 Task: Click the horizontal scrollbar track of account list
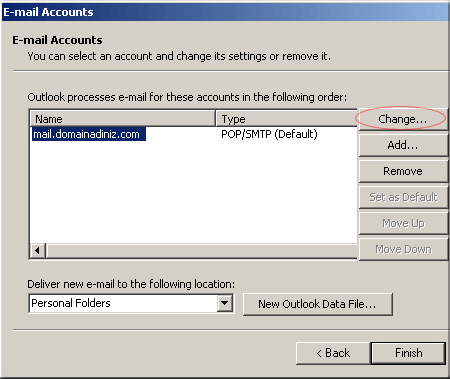point(202,251)
